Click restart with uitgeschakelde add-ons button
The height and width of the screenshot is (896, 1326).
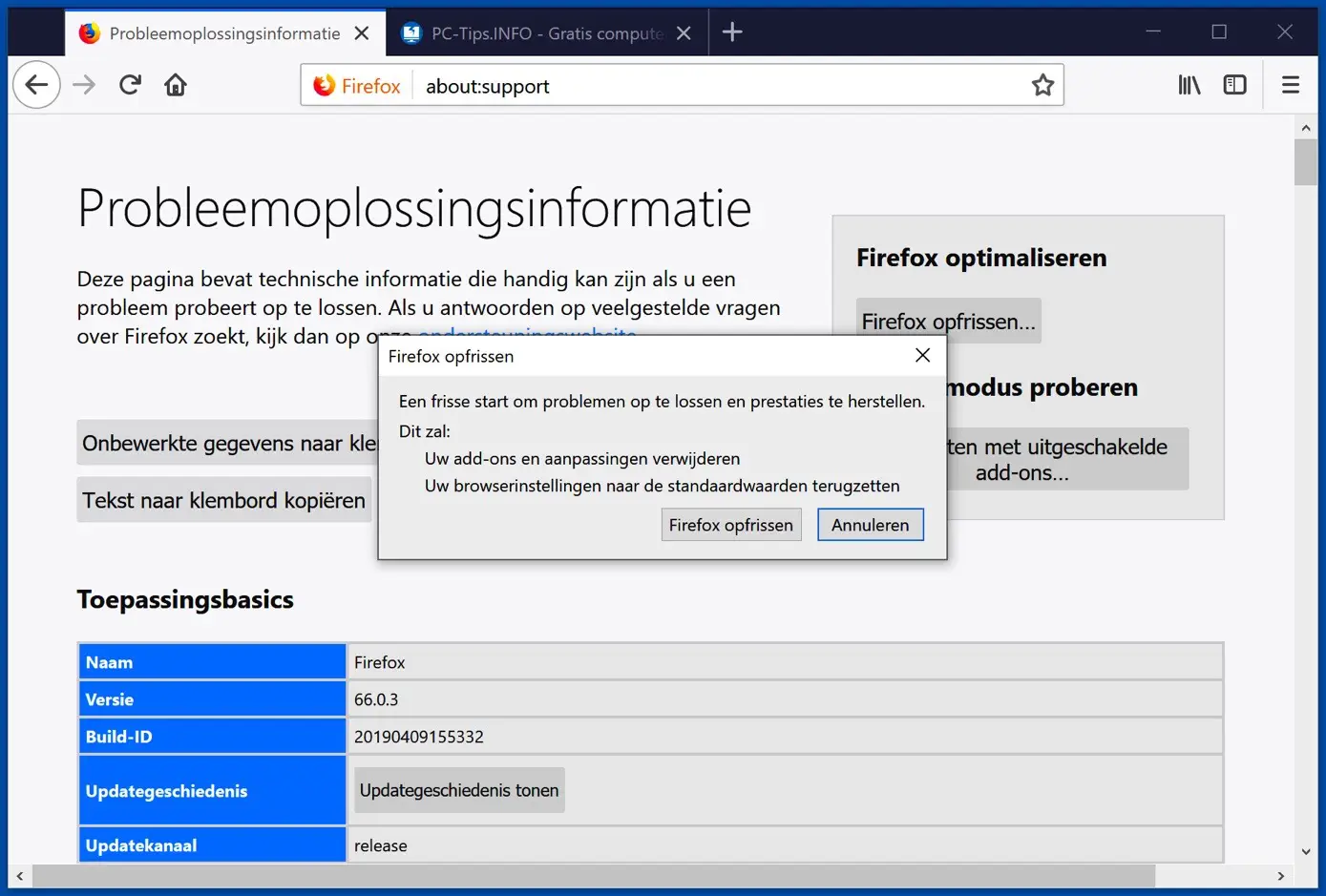click(1067, 459)
